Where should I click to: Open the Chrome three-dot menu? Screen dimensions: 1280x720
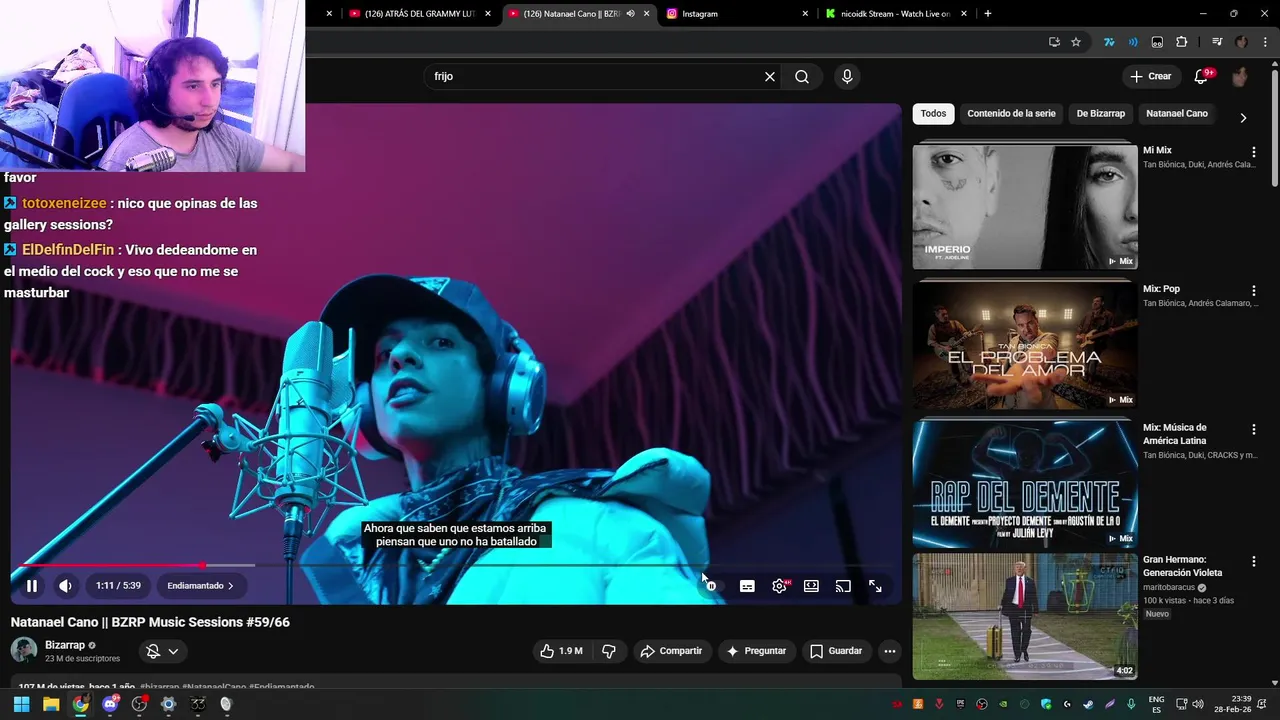coord(1263,42)
